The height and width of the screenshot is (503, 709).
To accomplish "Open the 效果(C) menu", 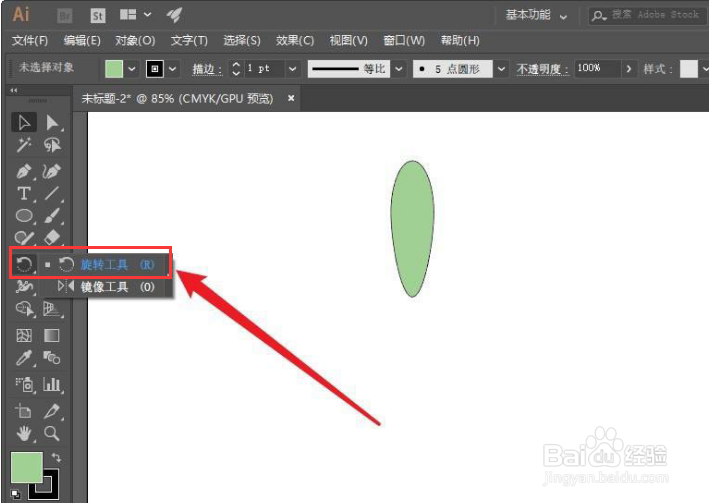I will tap(295, 41).
